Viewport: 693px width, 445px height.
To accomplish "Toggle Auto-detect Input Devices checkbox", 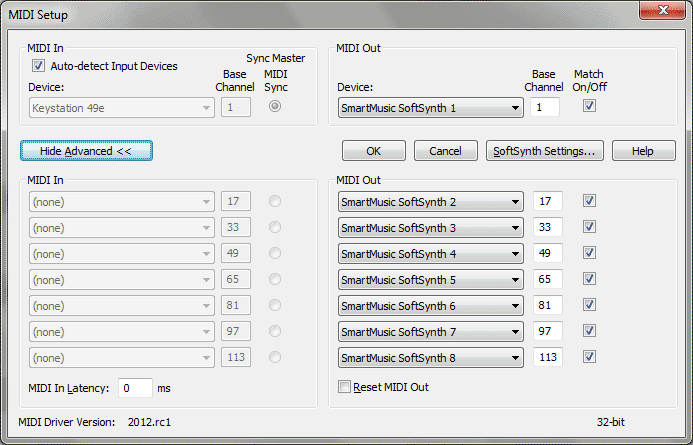I will 38,66.
